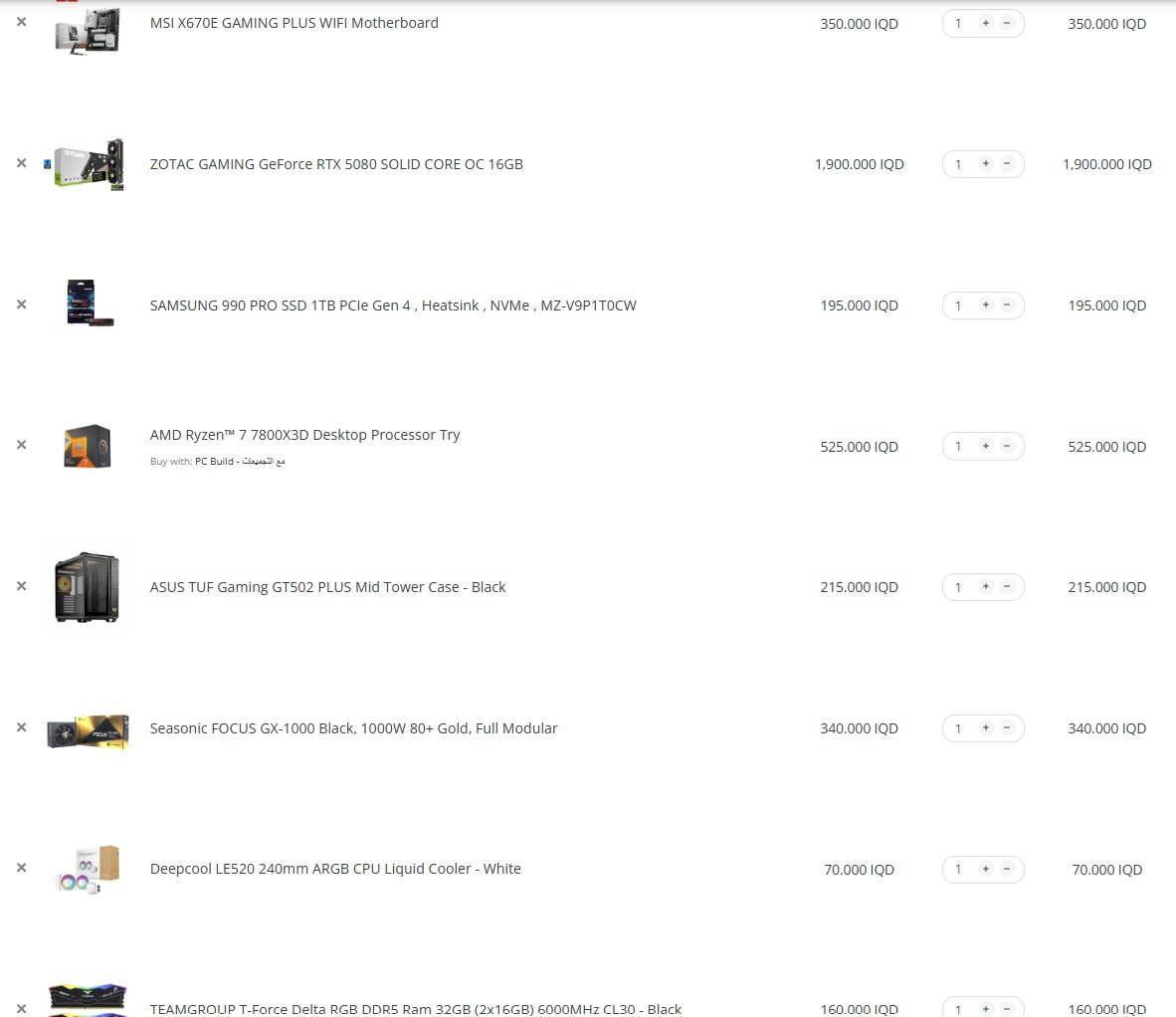
Task: Click quantity field for ASUS TUF GT502 case
Action: point(958,587)
